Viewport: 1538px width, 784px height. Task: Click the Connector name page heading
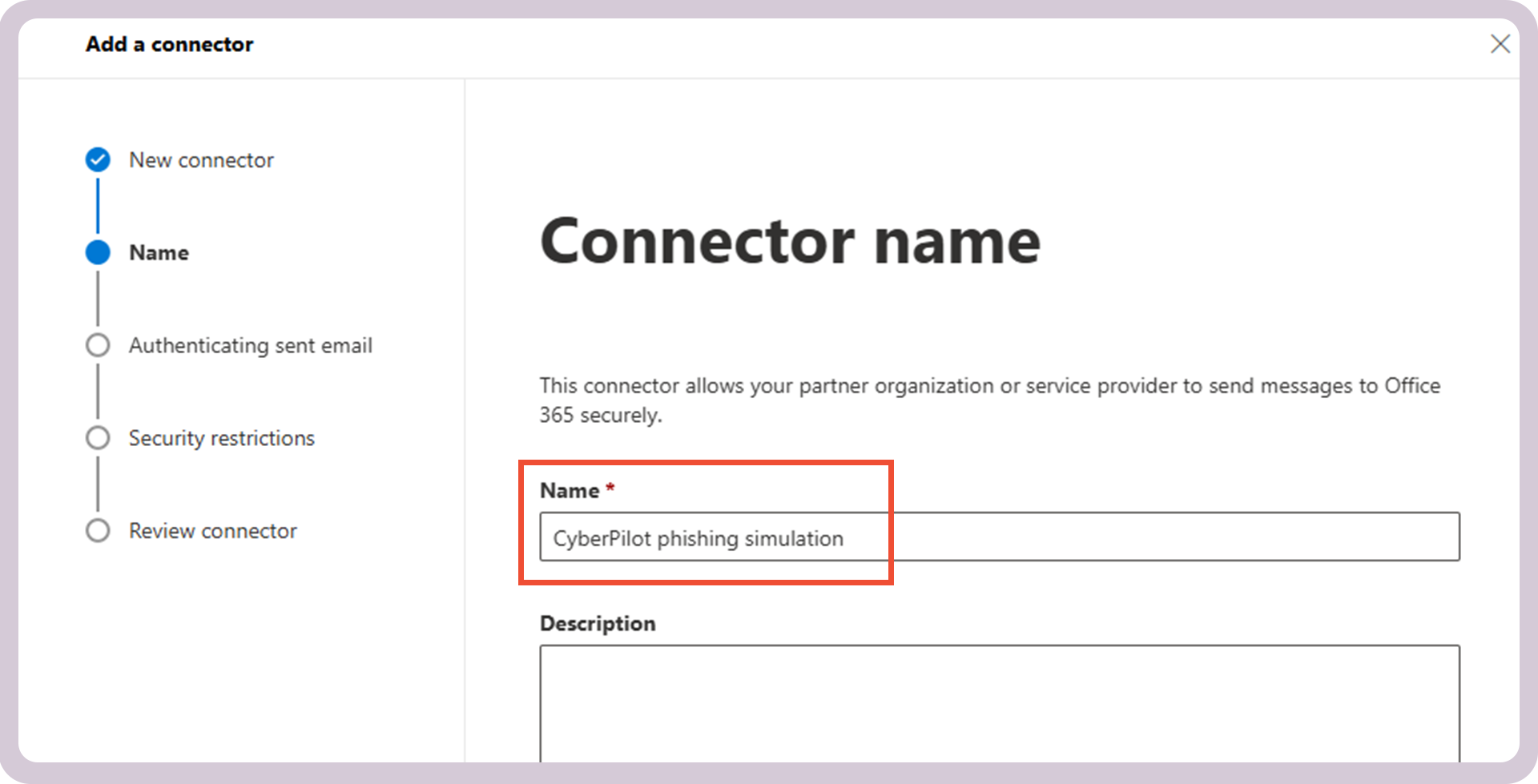point(790,240)
